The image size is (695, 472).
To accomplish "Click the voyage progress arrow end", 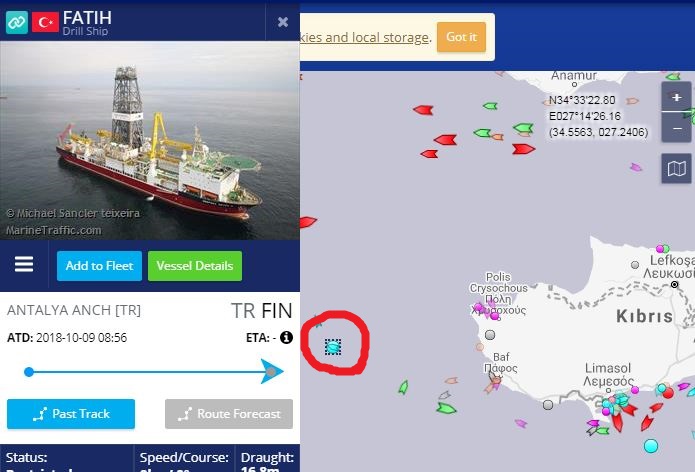I will point(272,371).
